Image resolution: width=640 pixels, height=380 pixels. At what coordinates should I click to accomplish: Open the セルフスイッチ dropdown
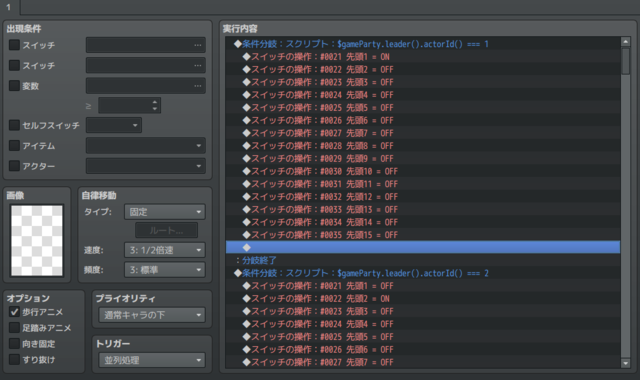coord(113,125)
